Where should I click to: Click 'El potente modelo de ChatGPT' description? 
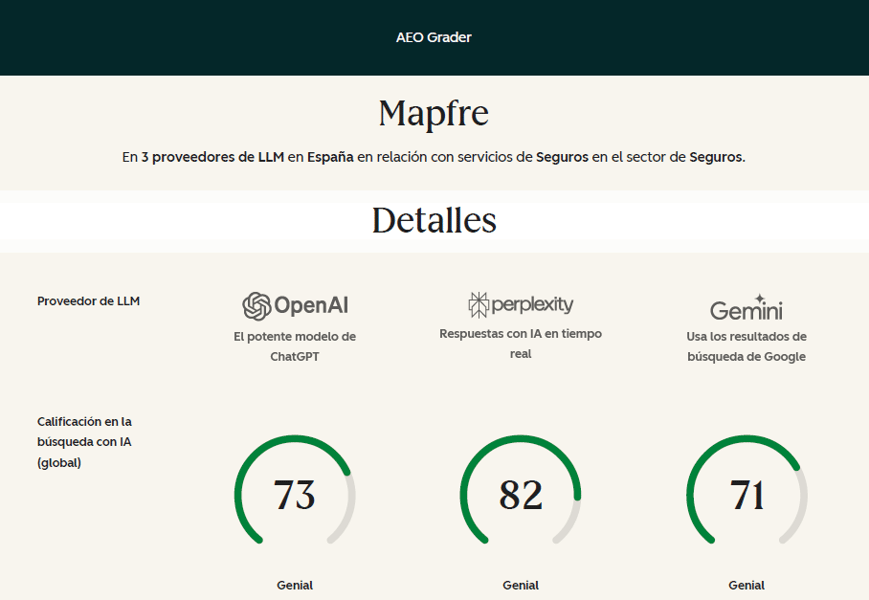coord(295,346)
